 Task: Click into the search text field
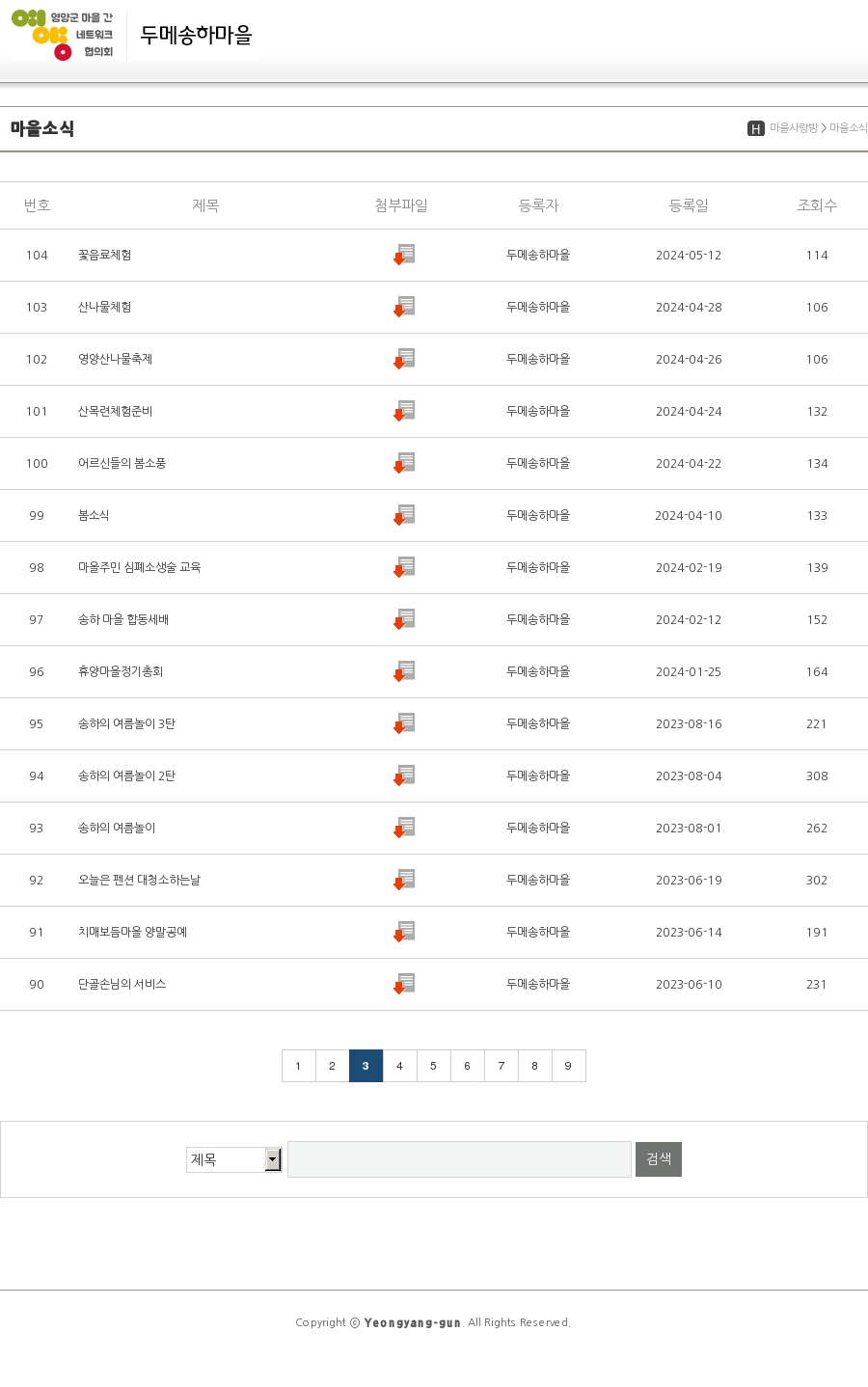click(459, 1159)
